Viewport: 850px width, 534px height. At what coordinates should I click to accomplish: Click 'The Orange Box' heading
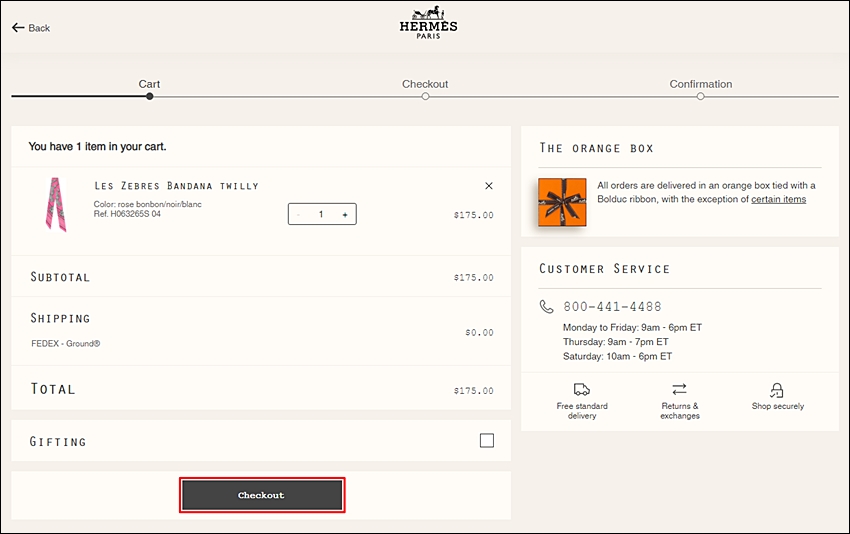(596, 148)
